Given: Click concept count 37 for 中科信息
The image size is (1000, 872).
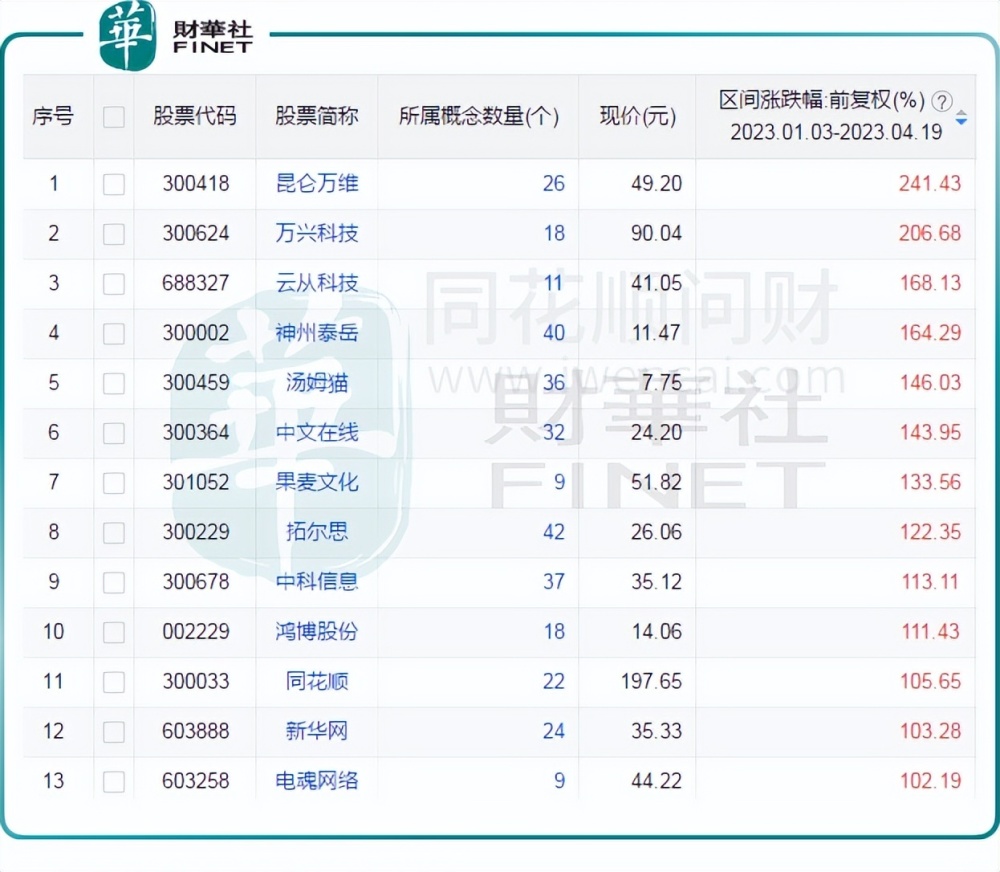Looking at the screenshot, I should 554,582.
